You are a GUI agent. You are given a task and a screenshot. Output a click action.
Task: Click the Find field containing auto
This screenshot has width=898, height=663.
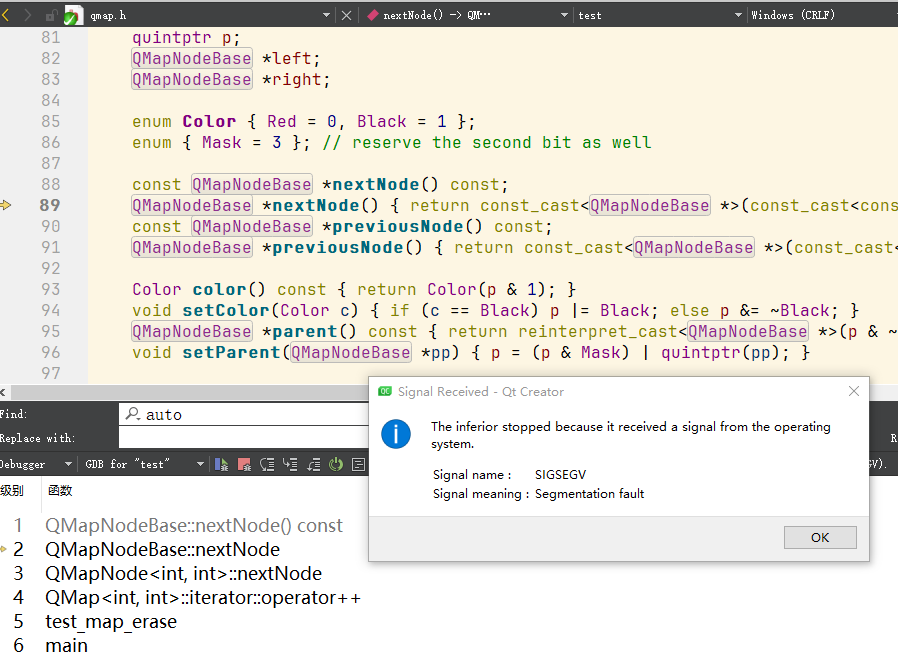(245, 414)
